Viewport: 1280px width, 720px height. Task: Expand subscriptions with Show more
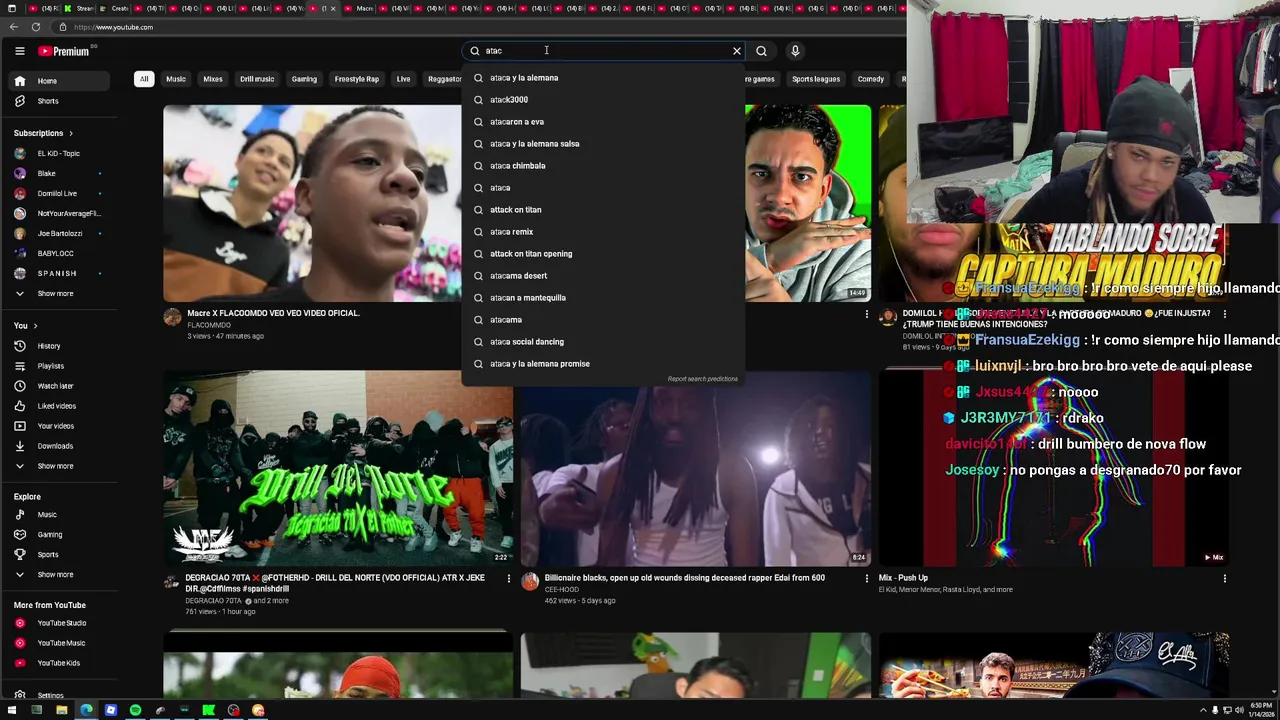[59, 293]
